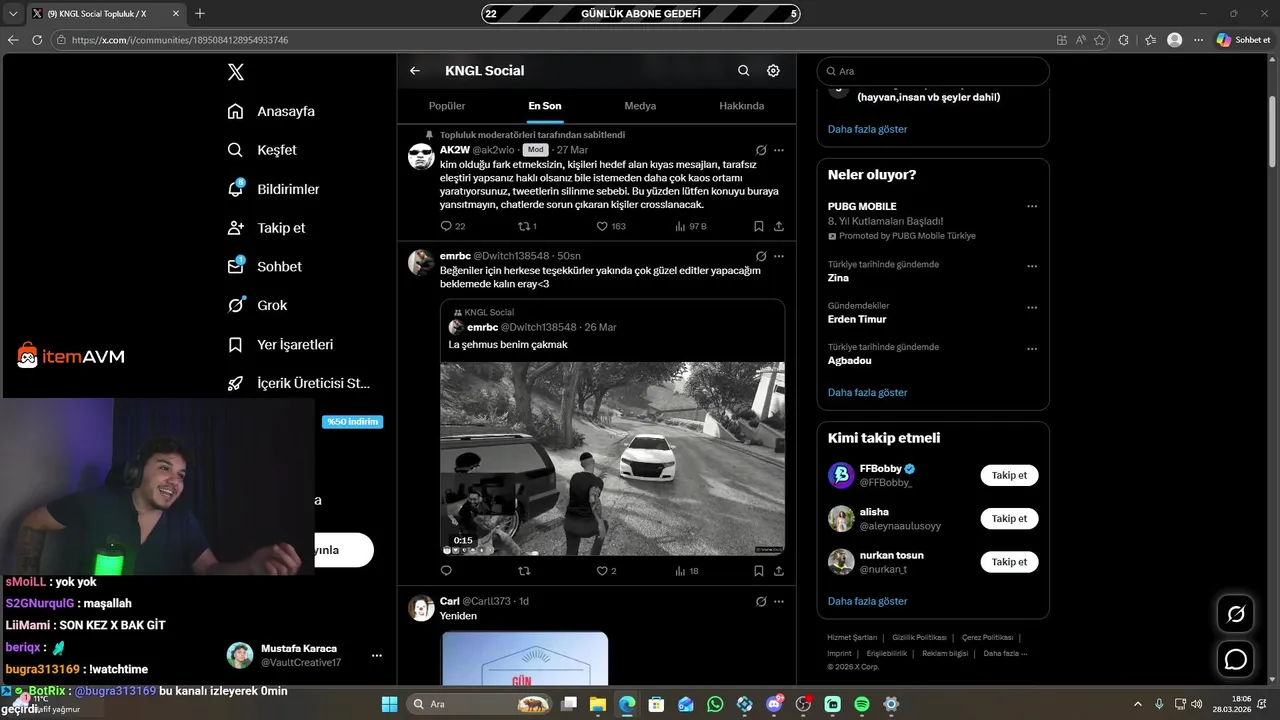Open Yer İşaretleri bookmarks
Image resolution: width=1280 pixels, height=720 pixels.
(280, 345)
